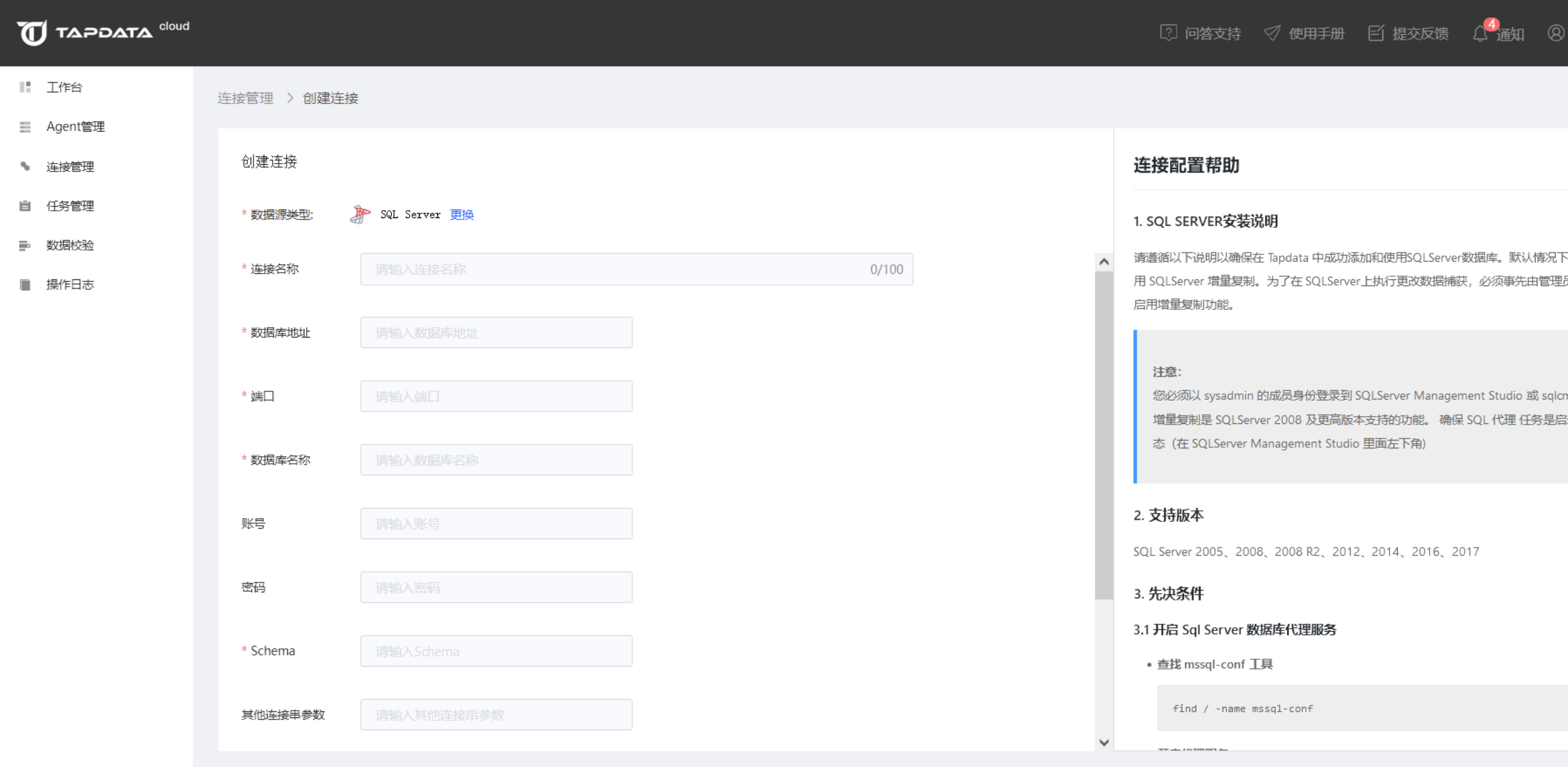Select 数据校验 in the sidebar
The width and height of the screenshot is (1568, 767).
click(70, 245)
